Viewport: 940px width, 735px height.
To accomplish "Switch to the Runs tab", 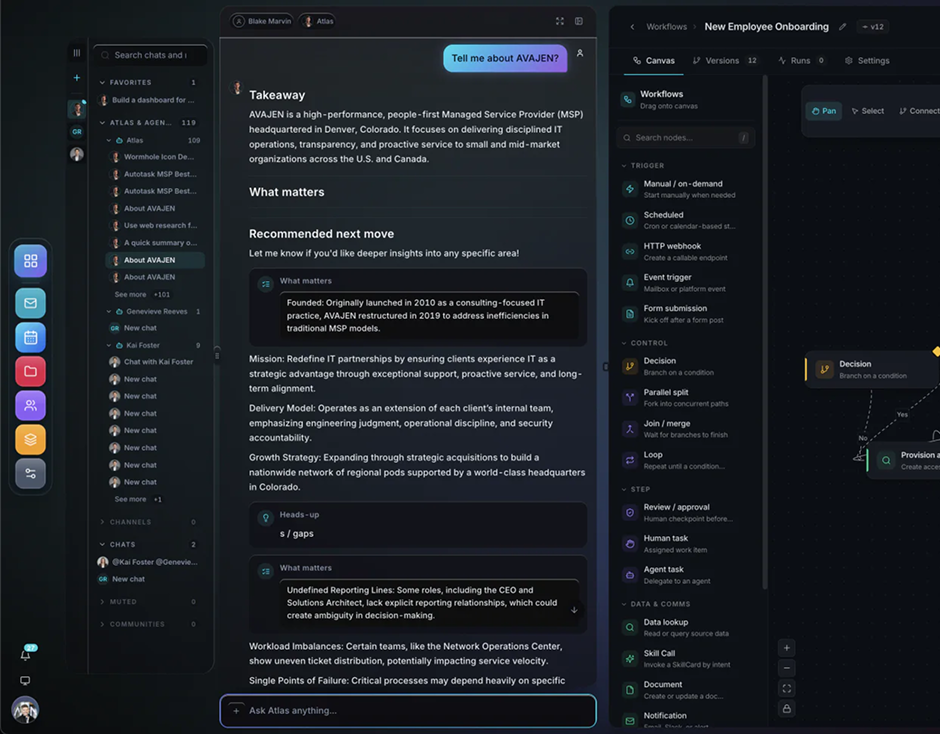I will click(x=802, y=61).
